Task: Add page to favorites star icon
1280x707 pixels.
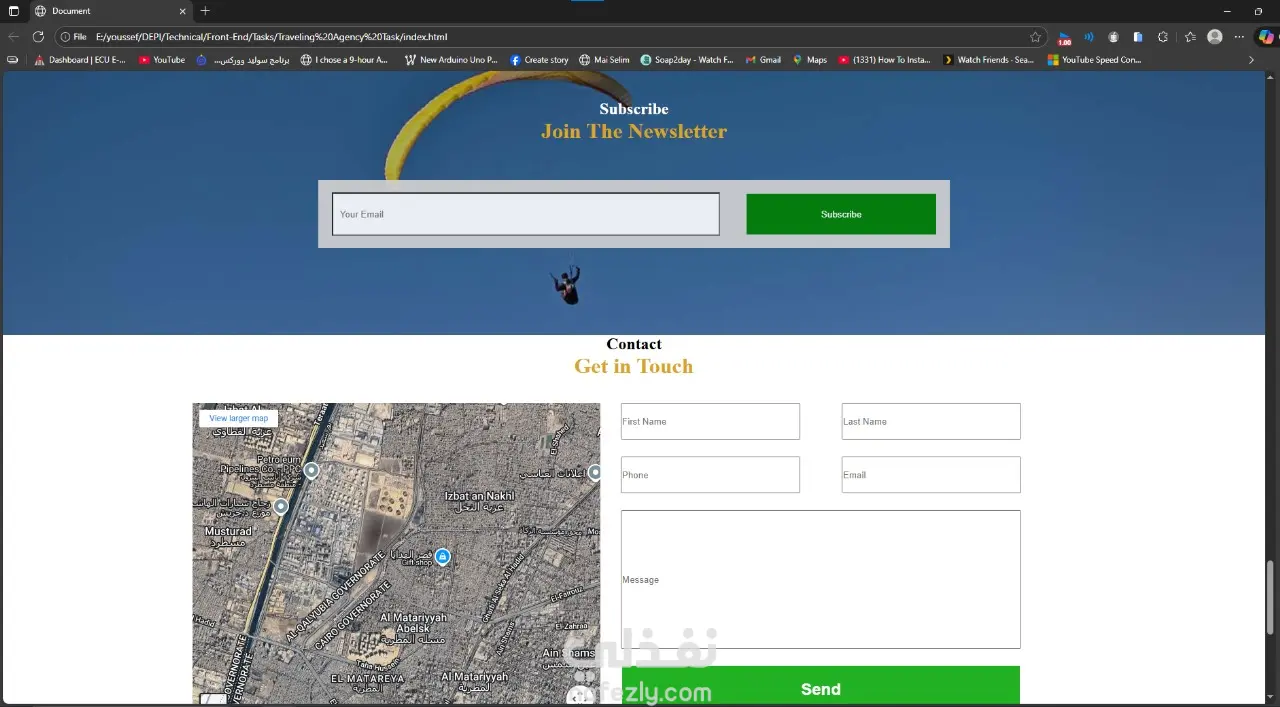Action: coord(1035,37)
